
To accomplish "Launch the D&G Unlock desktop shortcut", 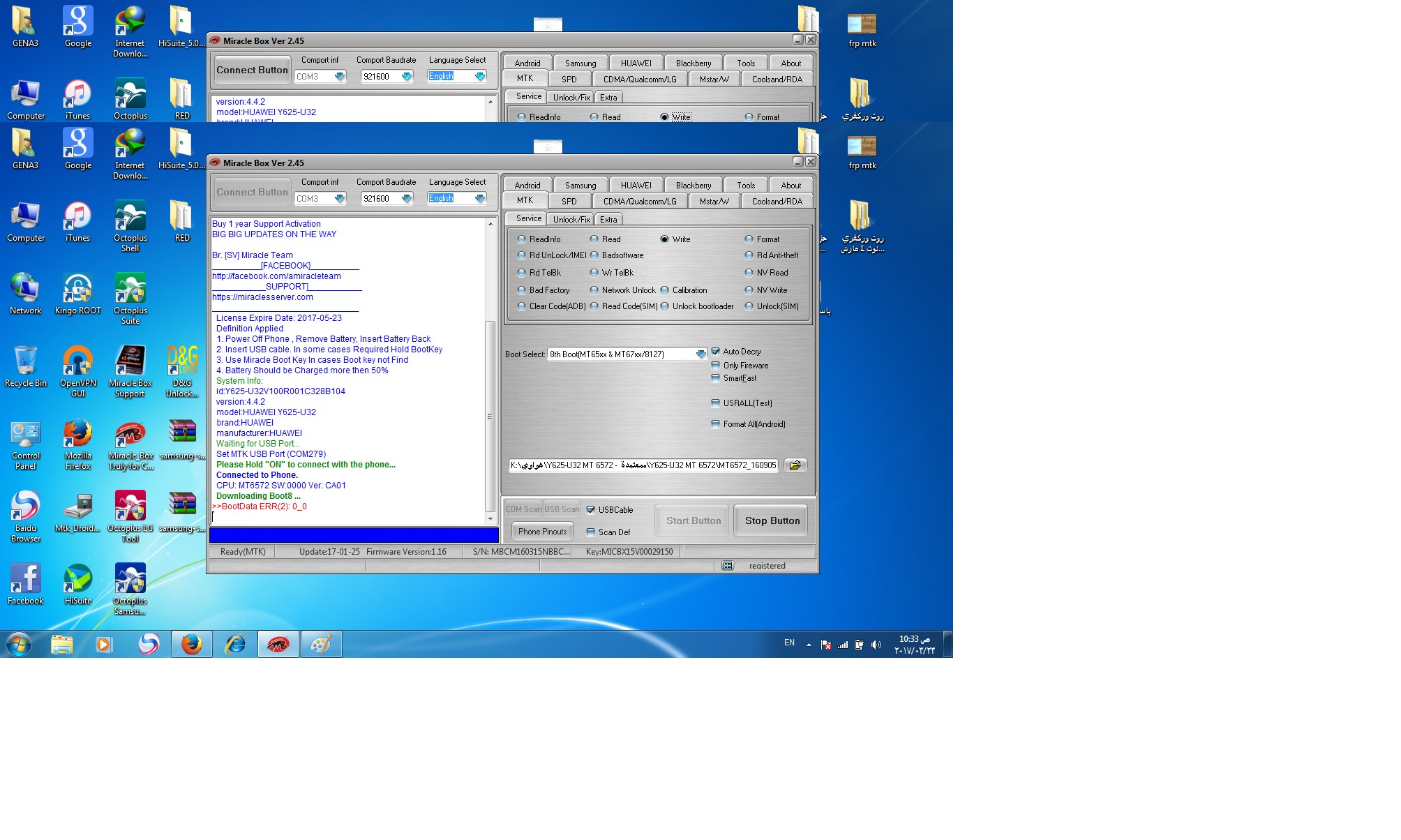I will (182, 371).
